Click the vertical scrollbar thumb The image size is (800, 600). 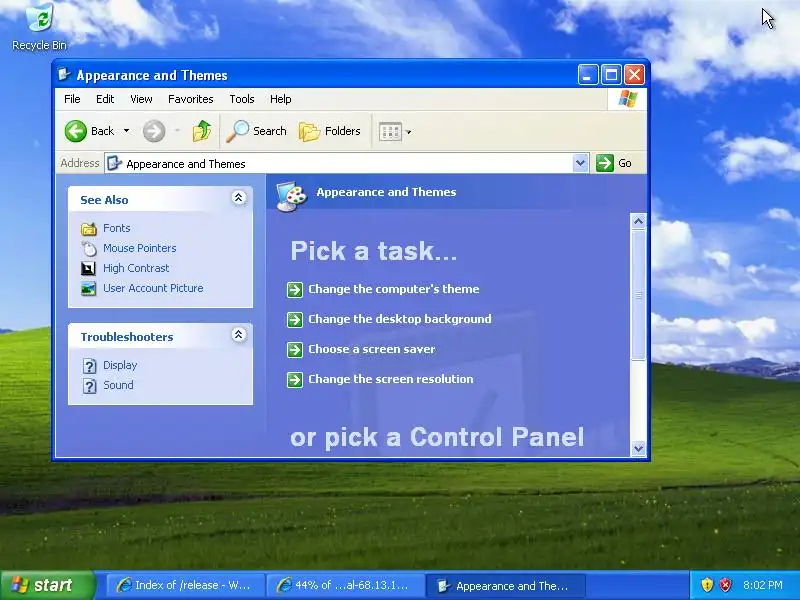638,295
